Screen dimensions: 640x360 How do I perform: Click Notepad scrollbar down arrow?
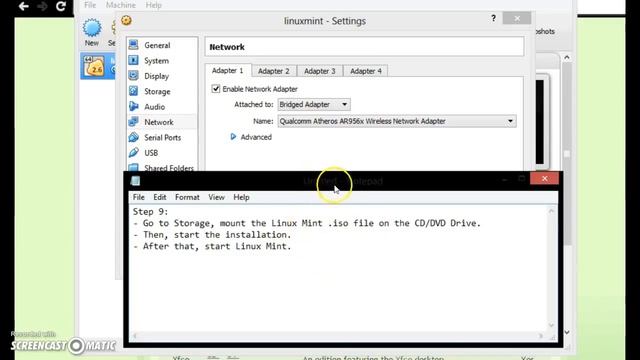coord(551,325)
